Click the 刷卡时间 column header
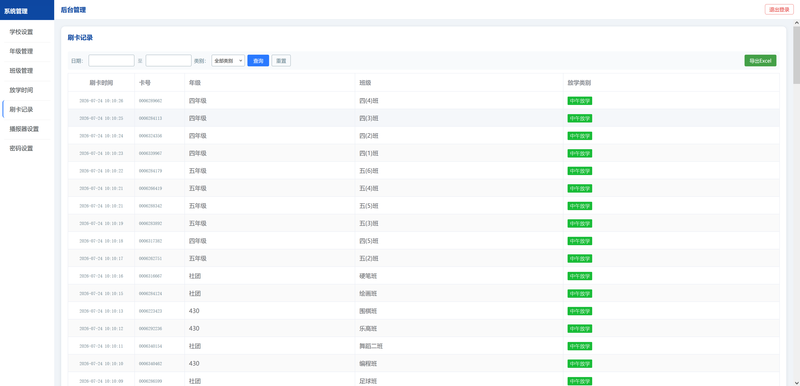Image resolution: width=800 pixels, height=386 pixels. coord(101,83)
